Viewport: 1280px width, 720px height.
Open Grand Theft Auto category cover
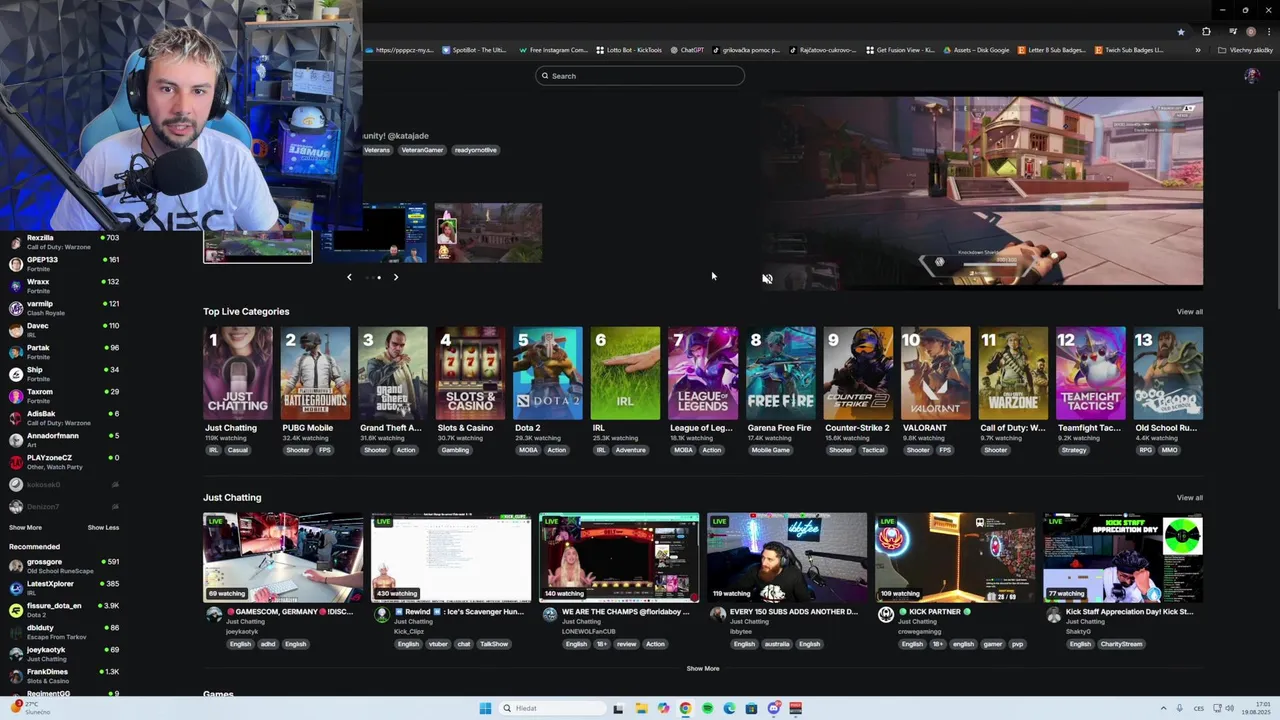[393, 373]
